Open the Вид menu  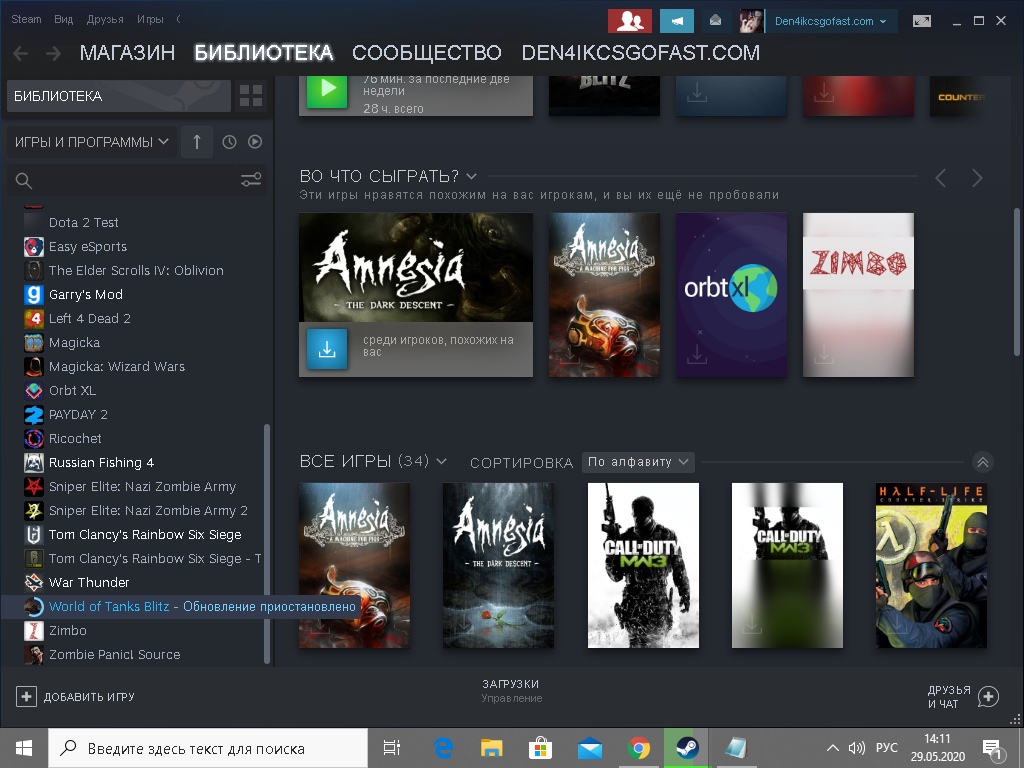(63, 19)
